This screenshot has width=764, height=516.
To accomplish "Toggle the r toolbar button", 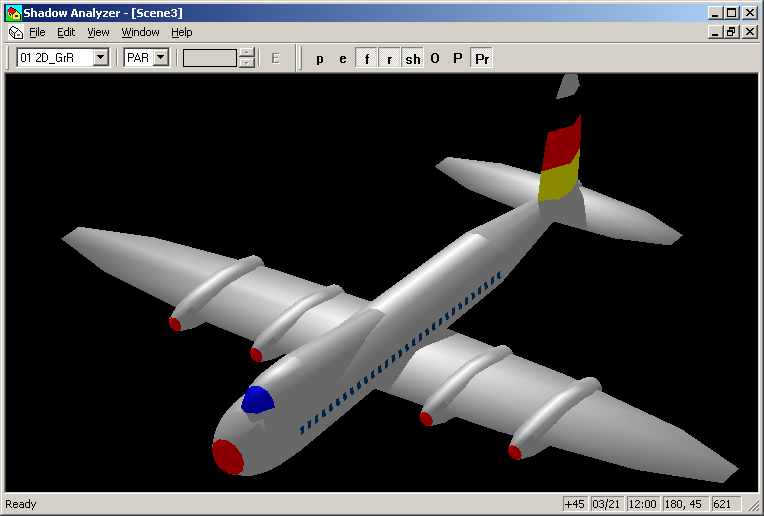I will [x=389, y=58].
